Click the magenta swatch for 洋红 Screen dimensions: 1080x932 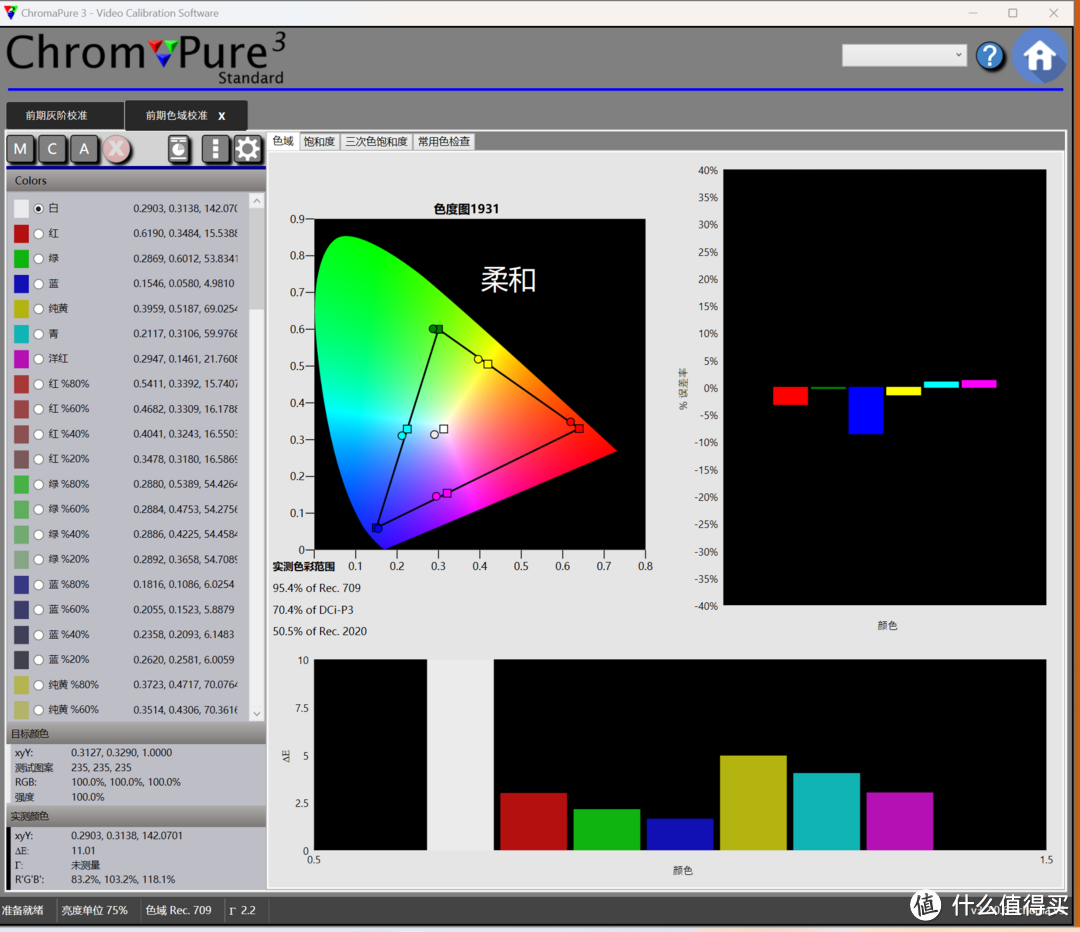[x=21, y=359]
